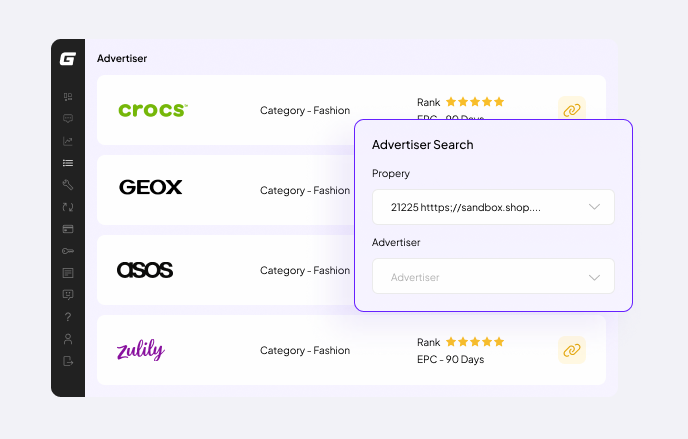Select the list view sidebar icon
Screen dimensions: 688x439
coord(68,163)
